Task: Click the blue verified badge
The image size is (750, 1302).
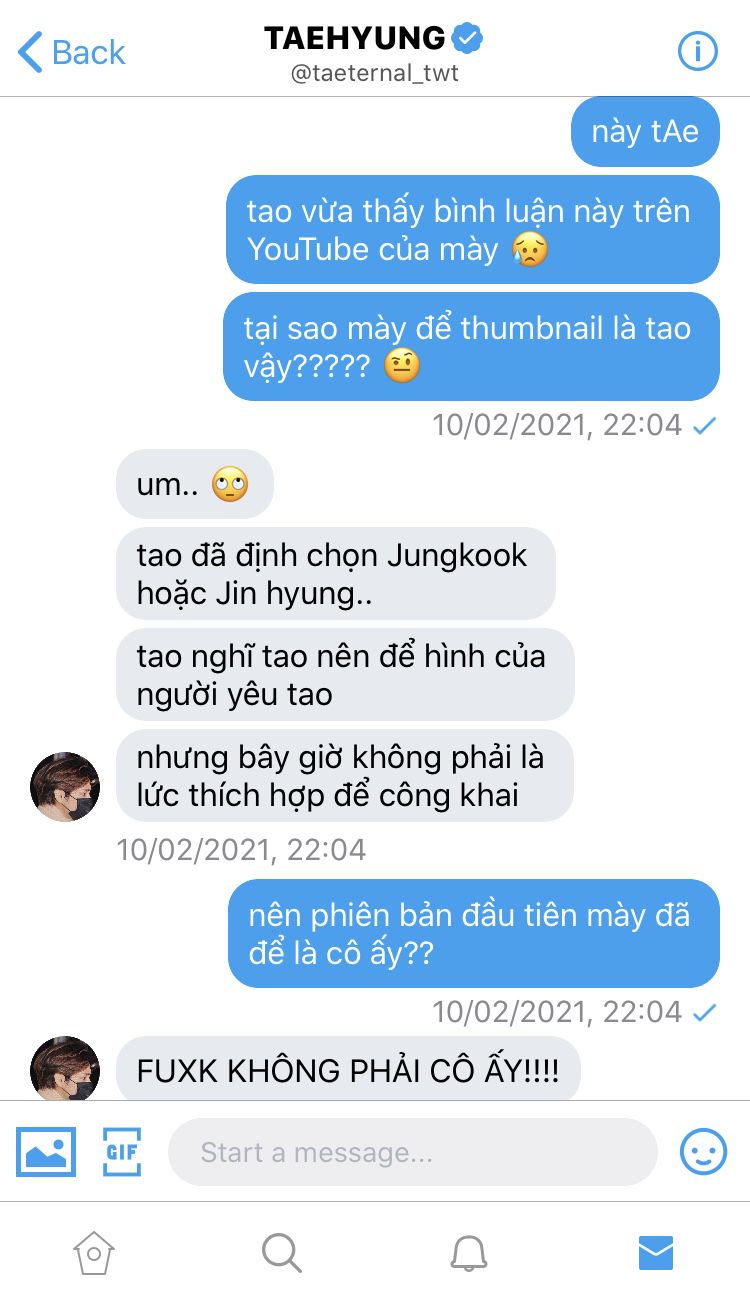Action: click(467, 39)
